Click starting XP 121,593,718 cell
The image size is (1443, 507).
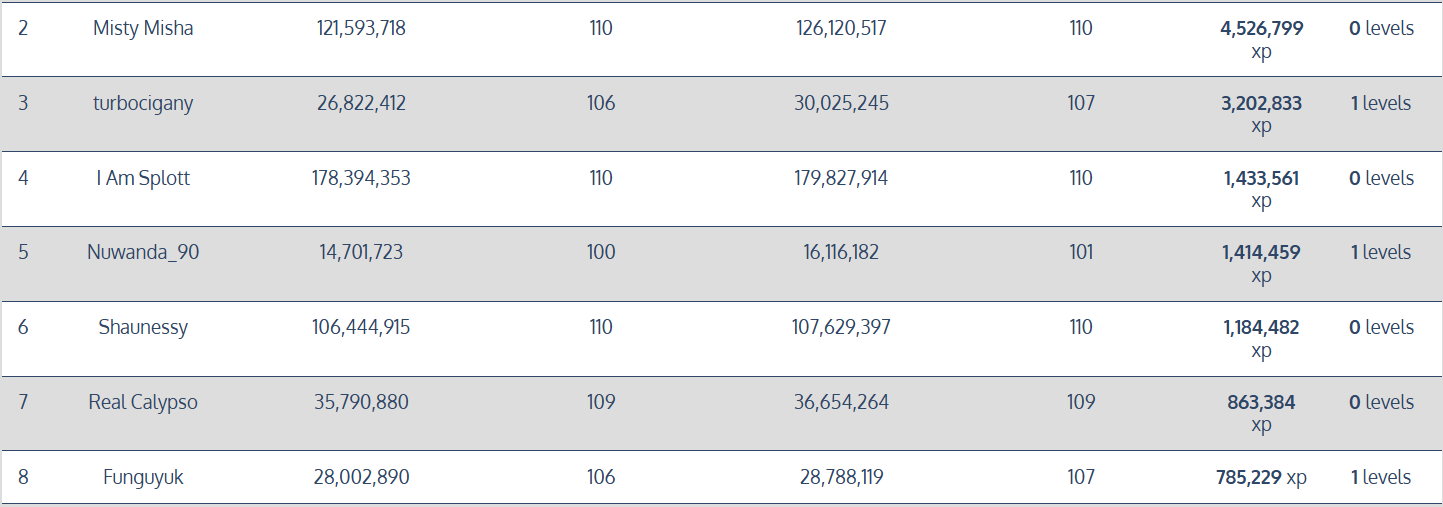[x=361, y=28]
